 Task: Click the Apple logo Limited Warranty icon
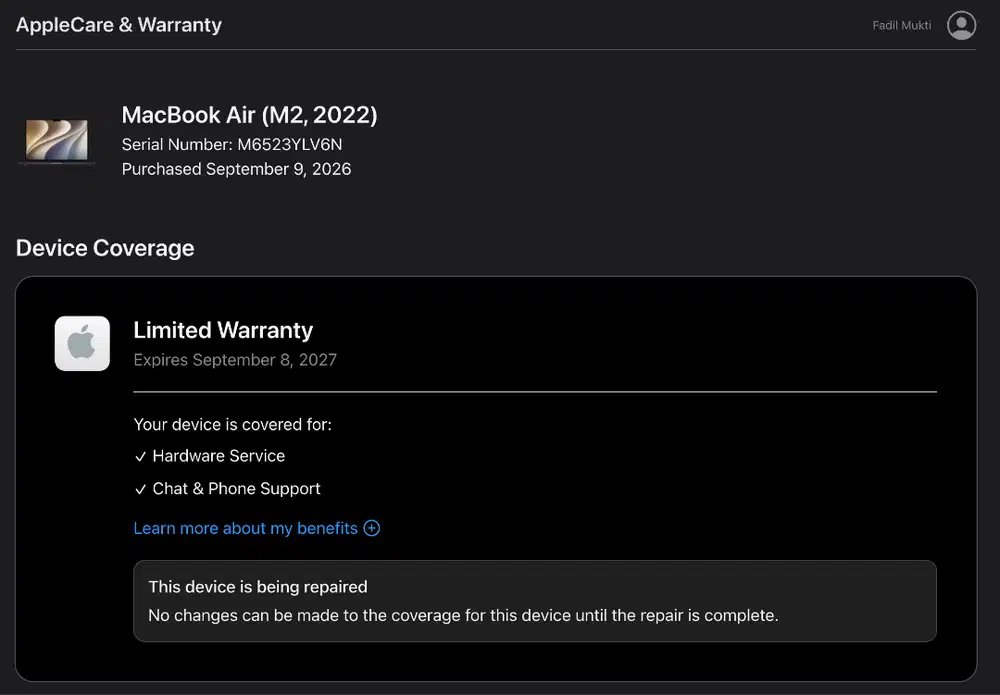(x=82, y=344)
